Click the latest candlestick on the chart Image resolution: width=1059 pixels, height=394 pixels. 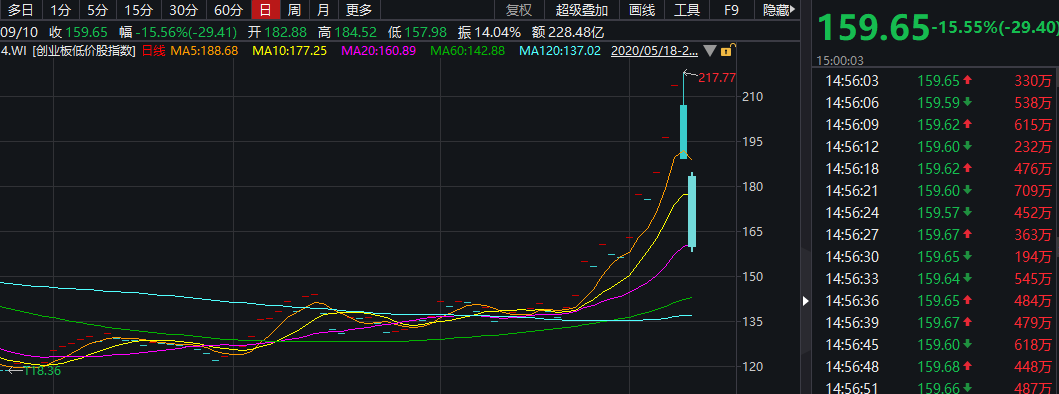(x=692, y=211)
